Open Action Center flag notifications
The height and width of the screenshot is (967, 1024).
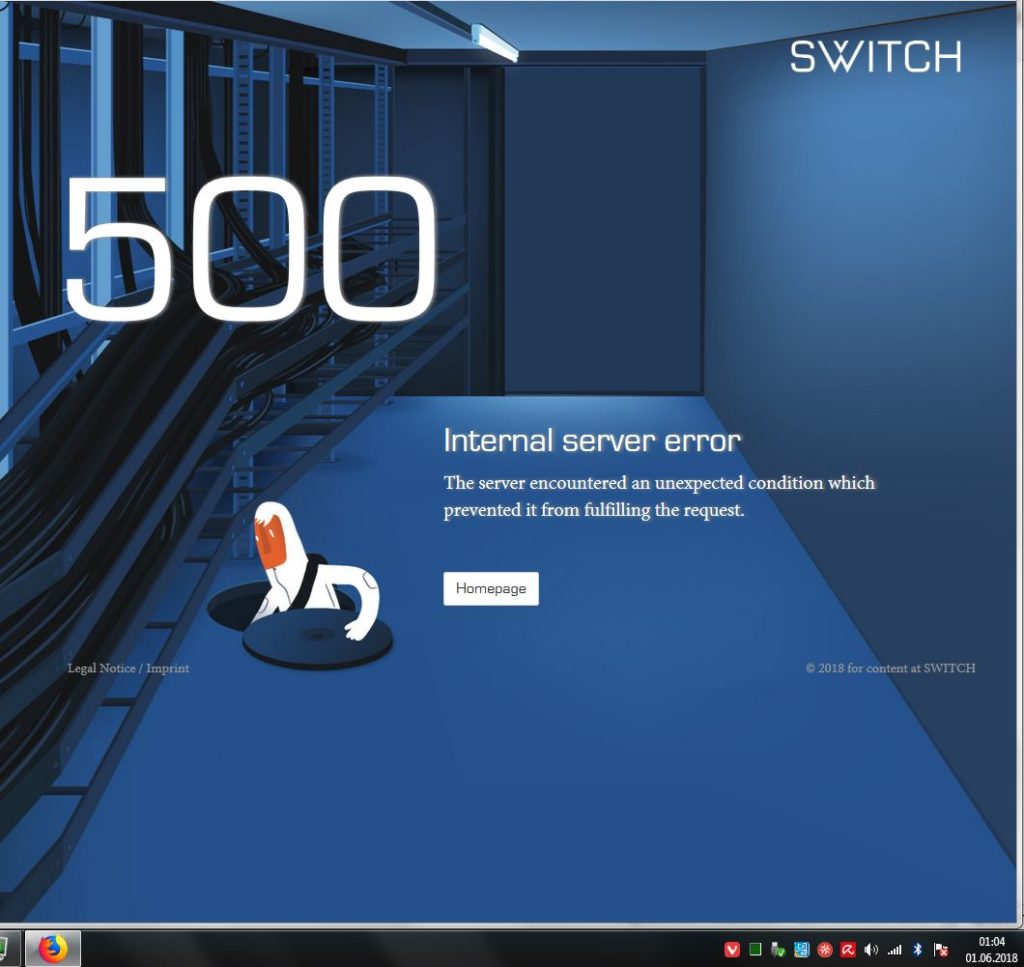point(940,949)
